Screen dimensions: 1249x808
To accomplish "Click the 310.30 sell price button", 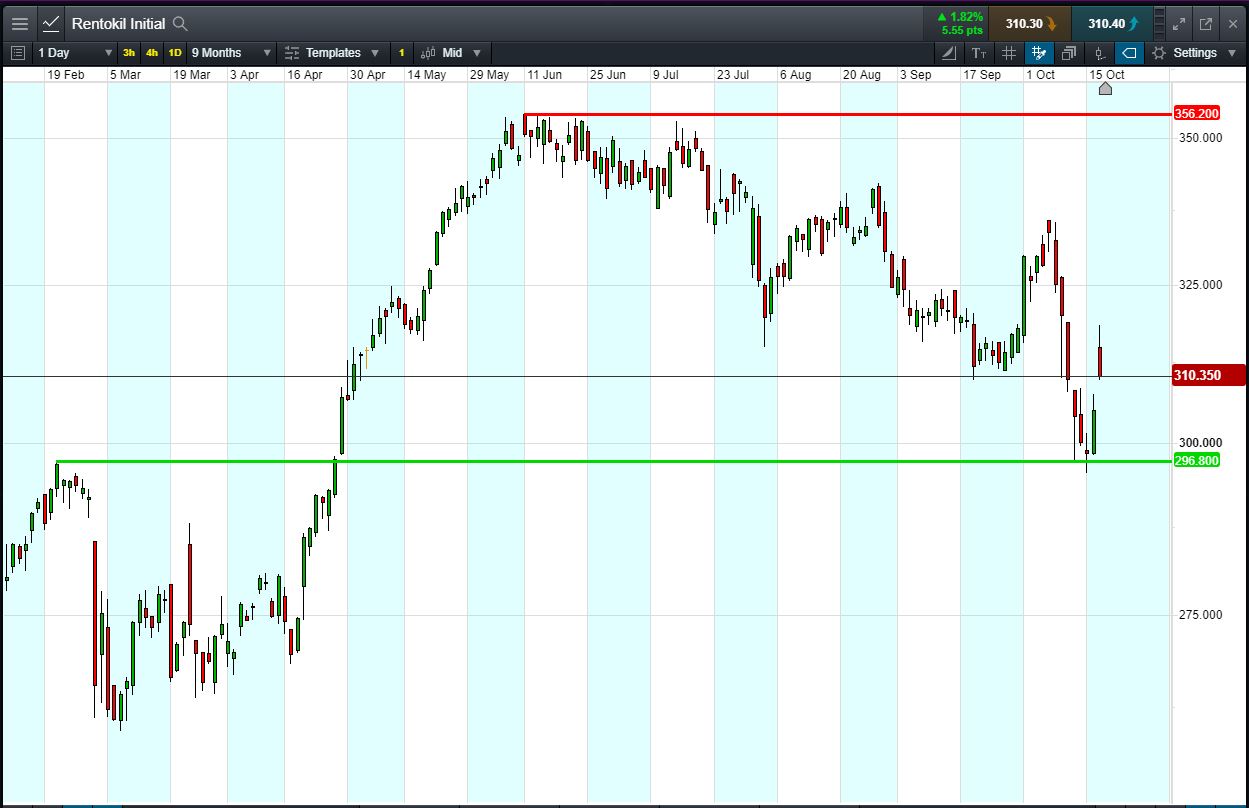I will (x=1030, y=23).
